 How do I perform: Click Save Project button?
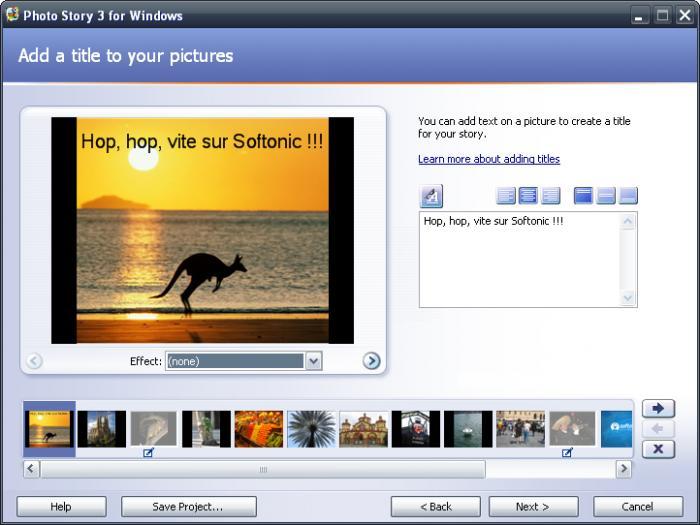(188, 507)
